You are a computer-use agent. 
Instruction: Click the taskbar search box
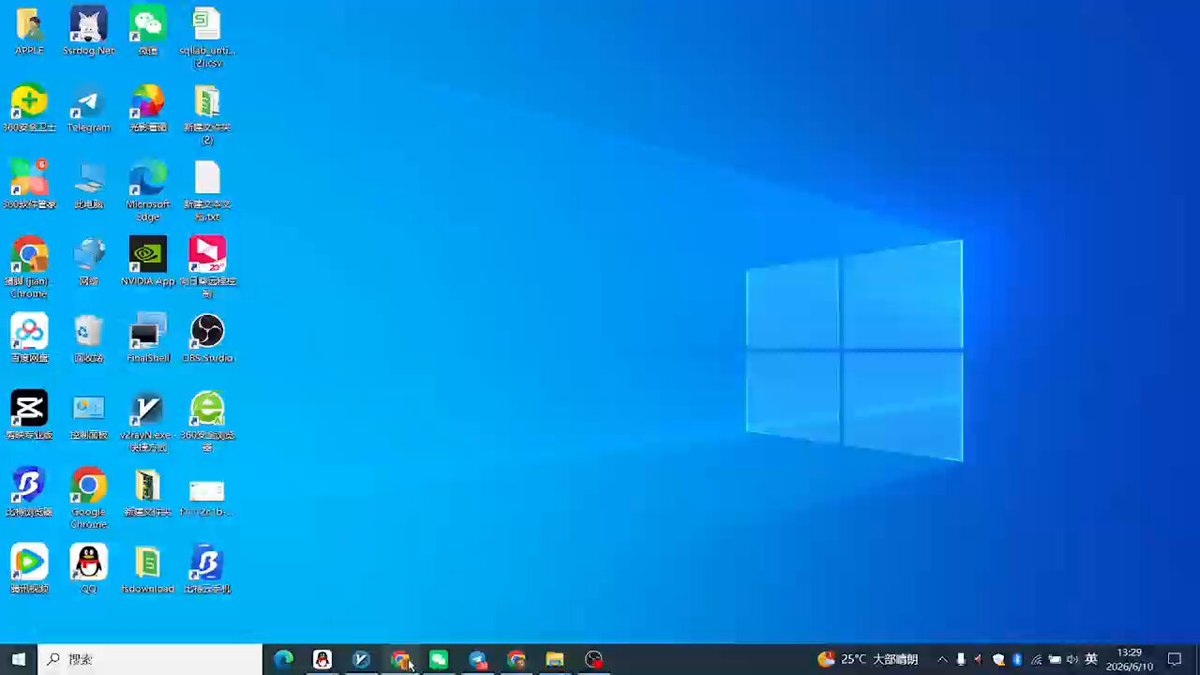click(x=150, y=660)
